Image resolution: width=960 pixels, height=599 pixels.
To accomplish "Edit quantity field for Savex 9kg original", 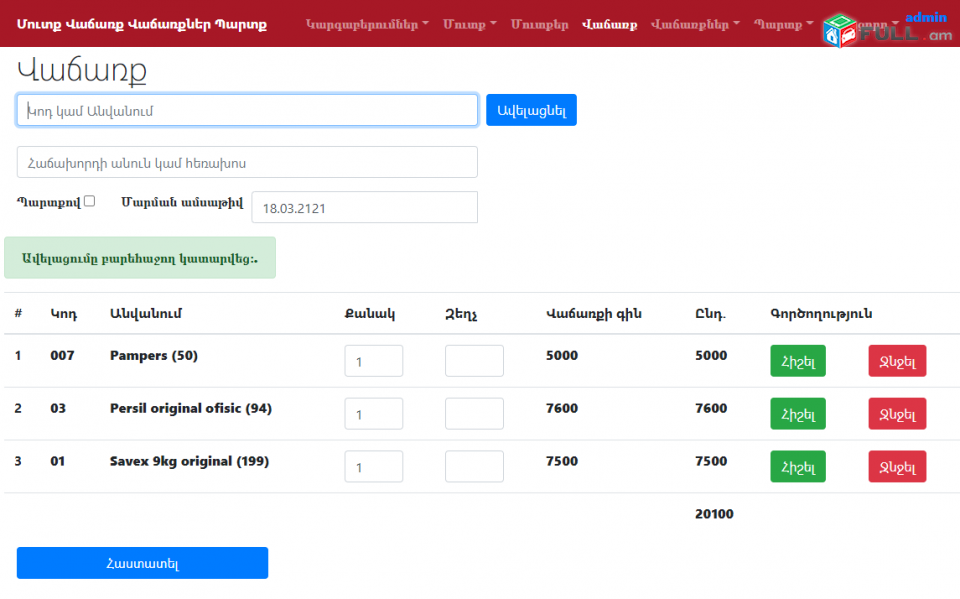I will point(373,467).
